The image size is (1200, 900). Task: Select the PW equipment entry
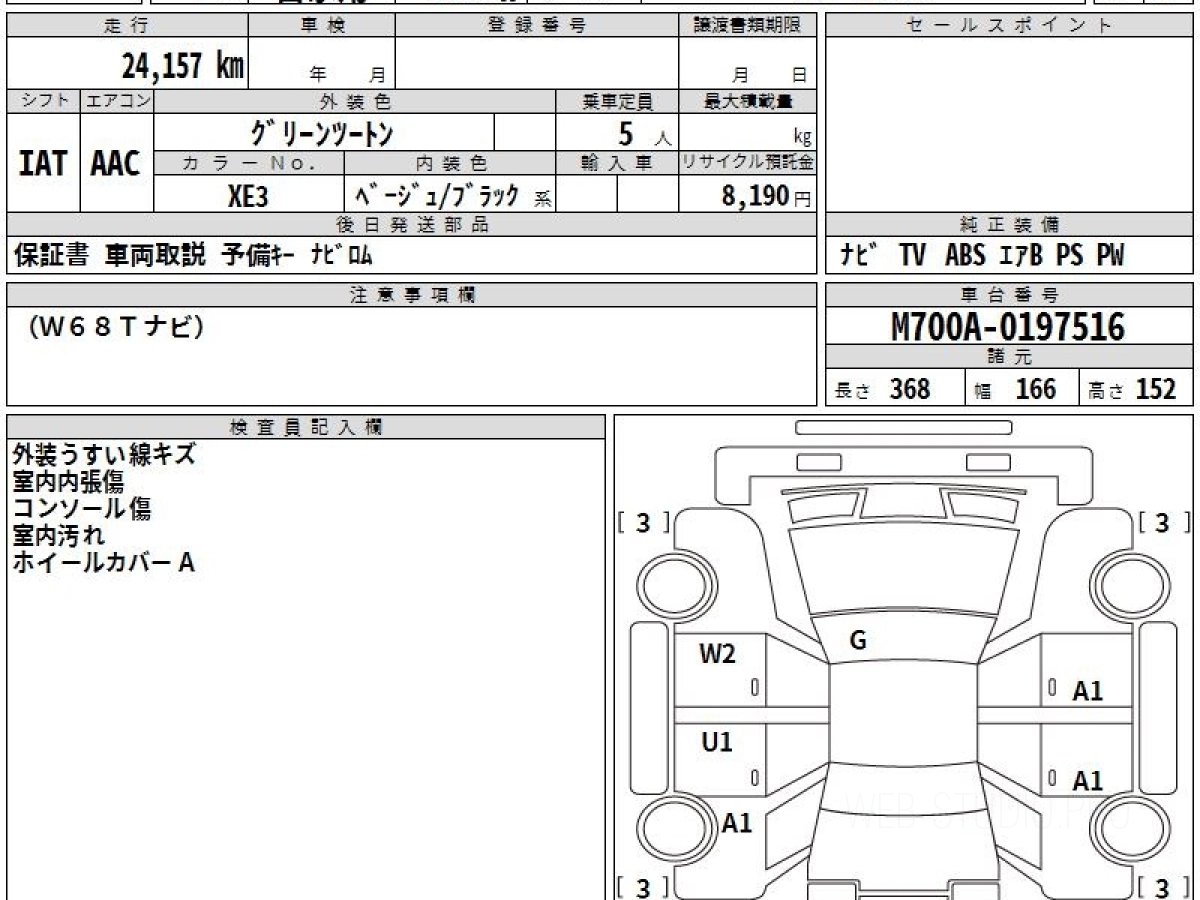(x=1110, y=256)
